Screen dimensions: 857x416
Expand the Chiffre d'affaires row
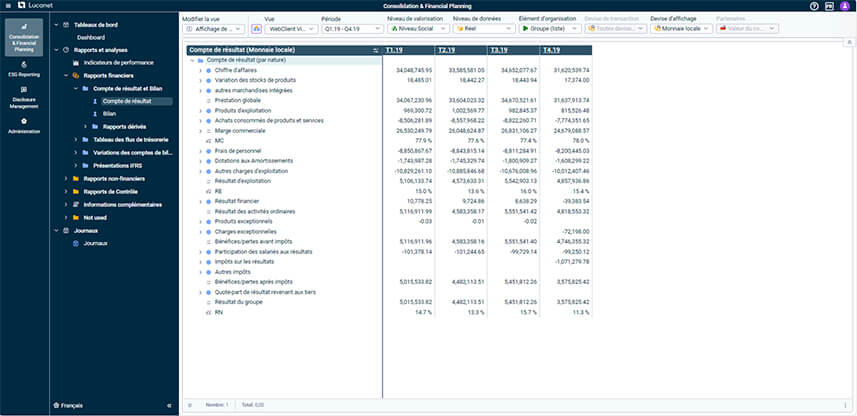pos(200,71)
